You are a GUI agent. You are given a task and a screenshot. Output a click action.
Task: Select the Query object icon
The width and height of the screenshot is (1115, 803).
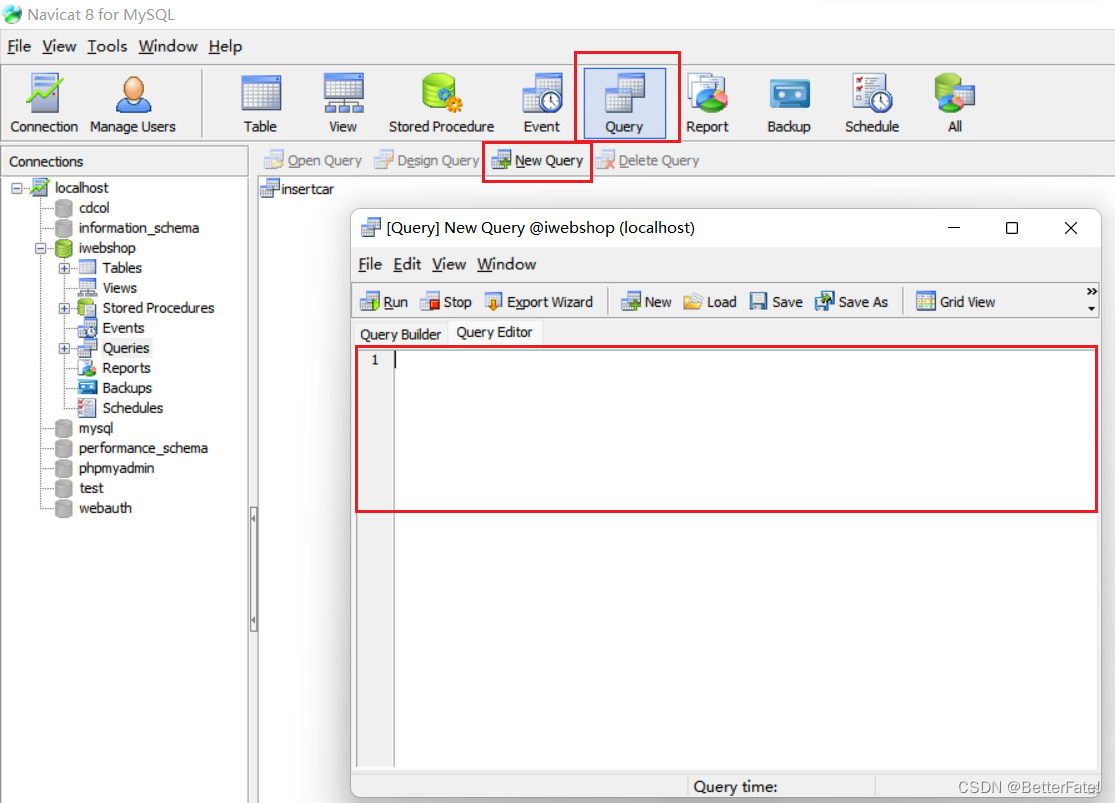pos(624,103)
